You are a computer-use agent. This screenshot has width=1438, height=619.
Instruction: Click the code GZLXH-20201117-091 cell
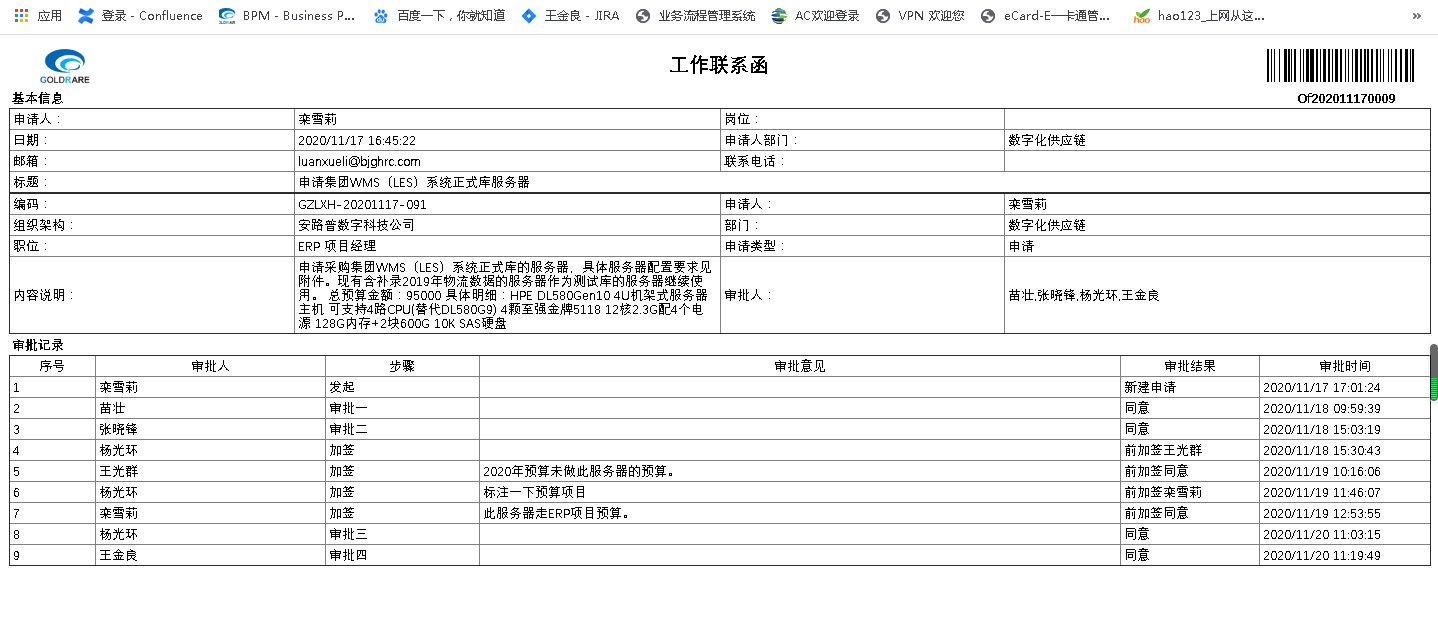point(507,204)
